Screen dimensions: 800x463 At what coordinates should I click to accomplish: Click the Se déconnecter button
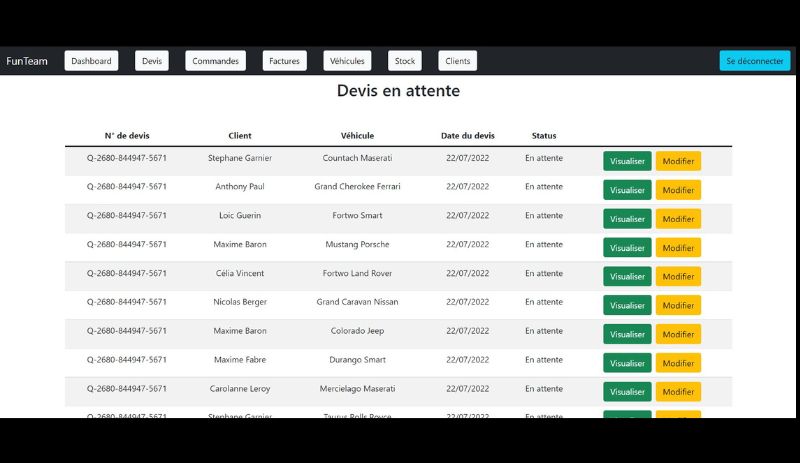click(x=755, y=61)
